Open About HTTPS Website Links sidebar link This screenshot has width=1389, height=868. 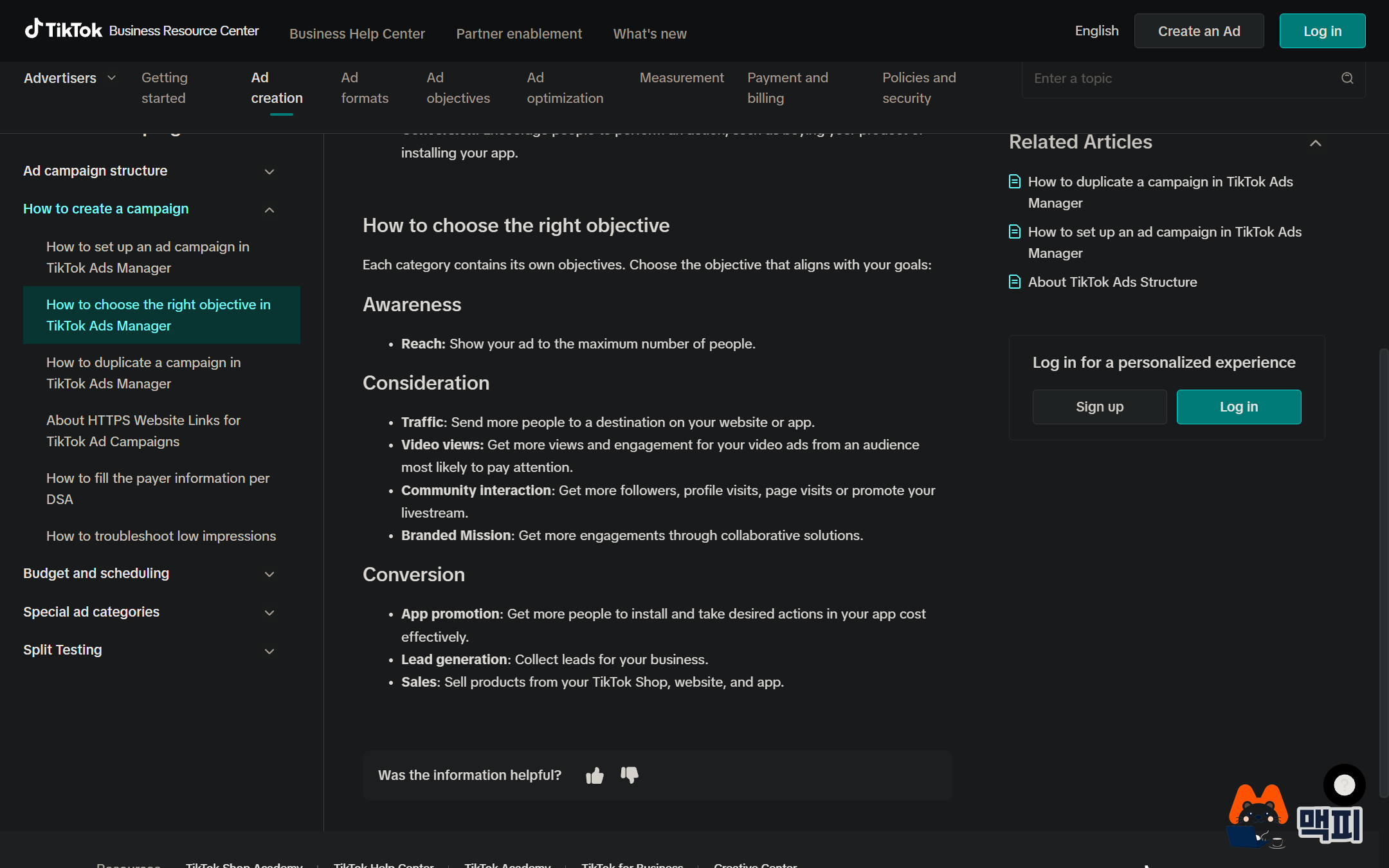click(x=143, y=431)
